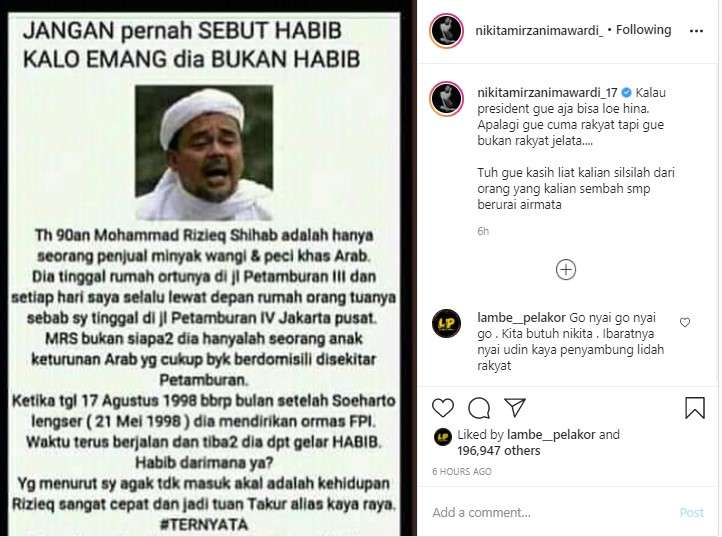Load more comments with the plus circle
This screenshot has width=722, height=537.
pyautogui.click(x=566, y=270)
